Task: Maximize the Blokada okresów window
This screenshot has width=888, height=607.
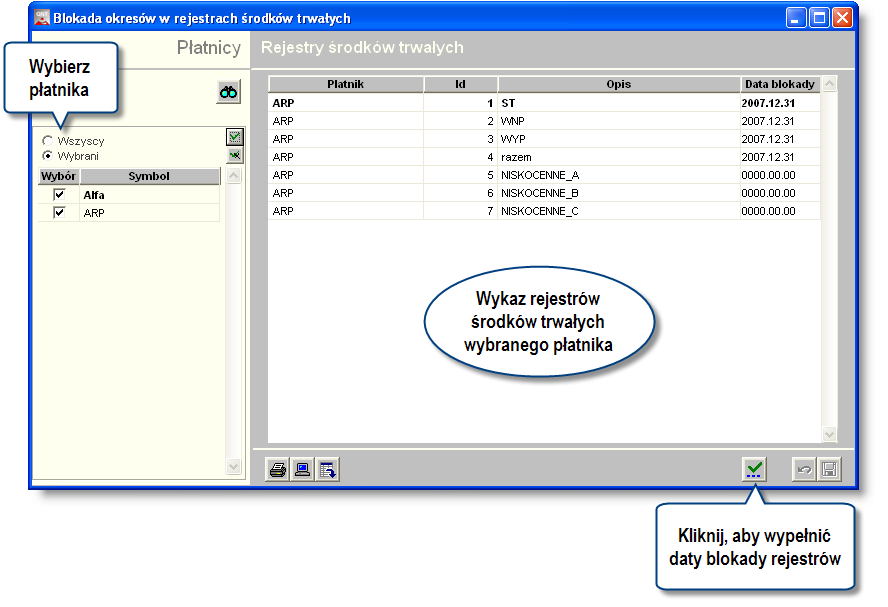Action: 819,18
